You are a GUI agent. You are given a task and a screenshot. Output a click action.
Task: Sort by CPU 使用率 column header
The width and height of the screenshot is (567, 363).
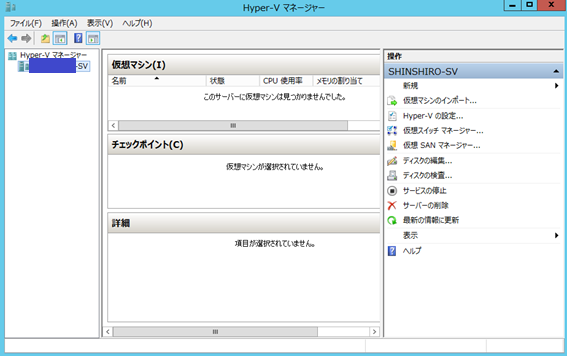point(286,81)
